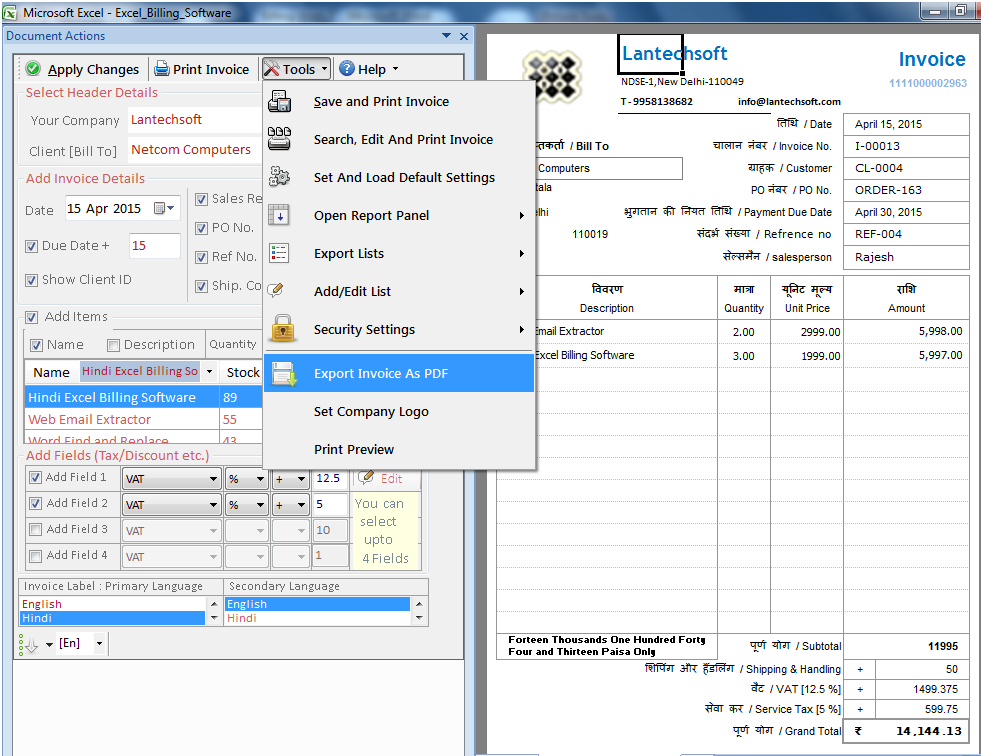Screen dimensions: 981x756
Task: Click the padlock Security Settings icon
Action: (x=283, y=329)
